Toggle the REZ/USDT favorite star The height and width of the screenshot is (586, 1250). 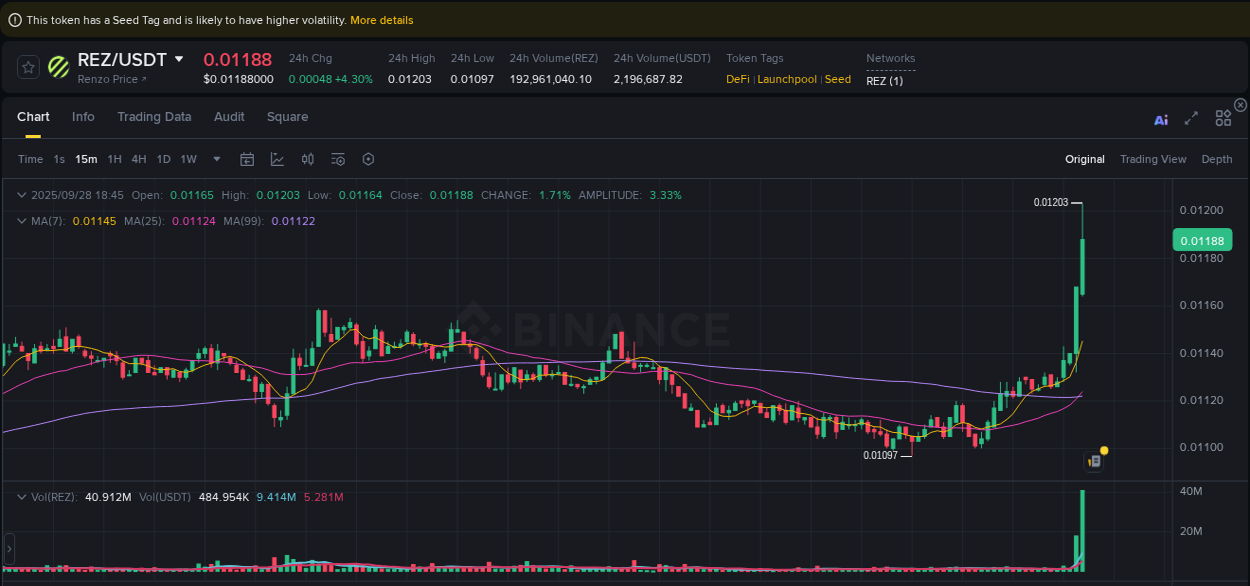pos(27,67)
